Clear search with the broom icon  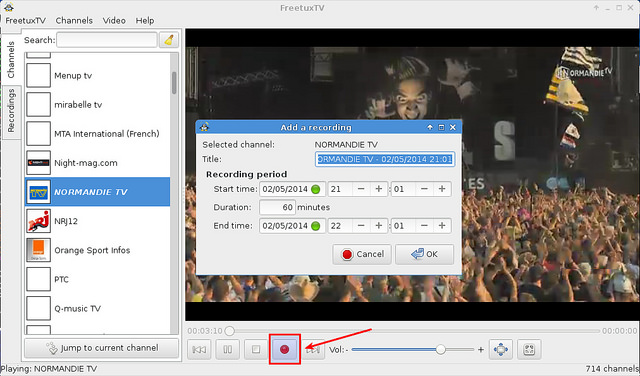(x=169, y=40)
